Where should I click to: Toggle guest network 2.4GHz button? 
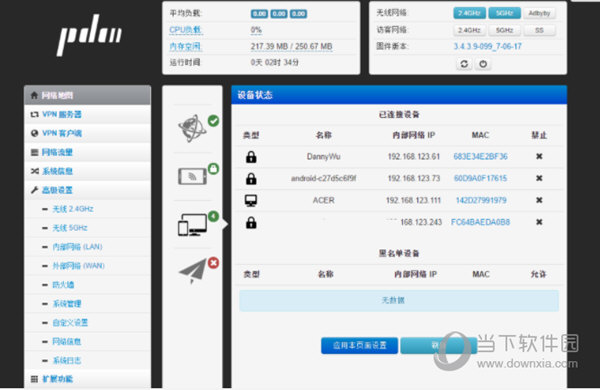coord(470,30)
